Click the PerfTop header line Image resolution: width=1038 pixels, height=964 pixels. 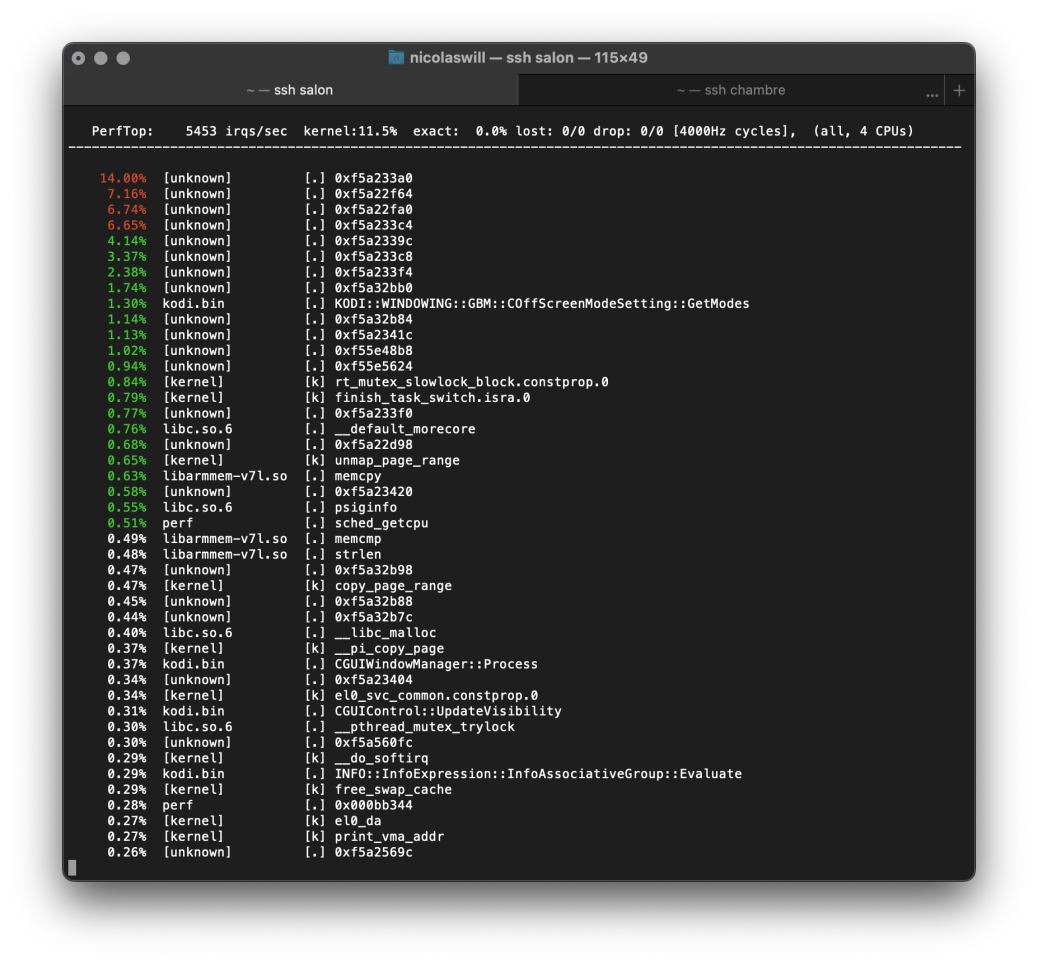point(502,131)
